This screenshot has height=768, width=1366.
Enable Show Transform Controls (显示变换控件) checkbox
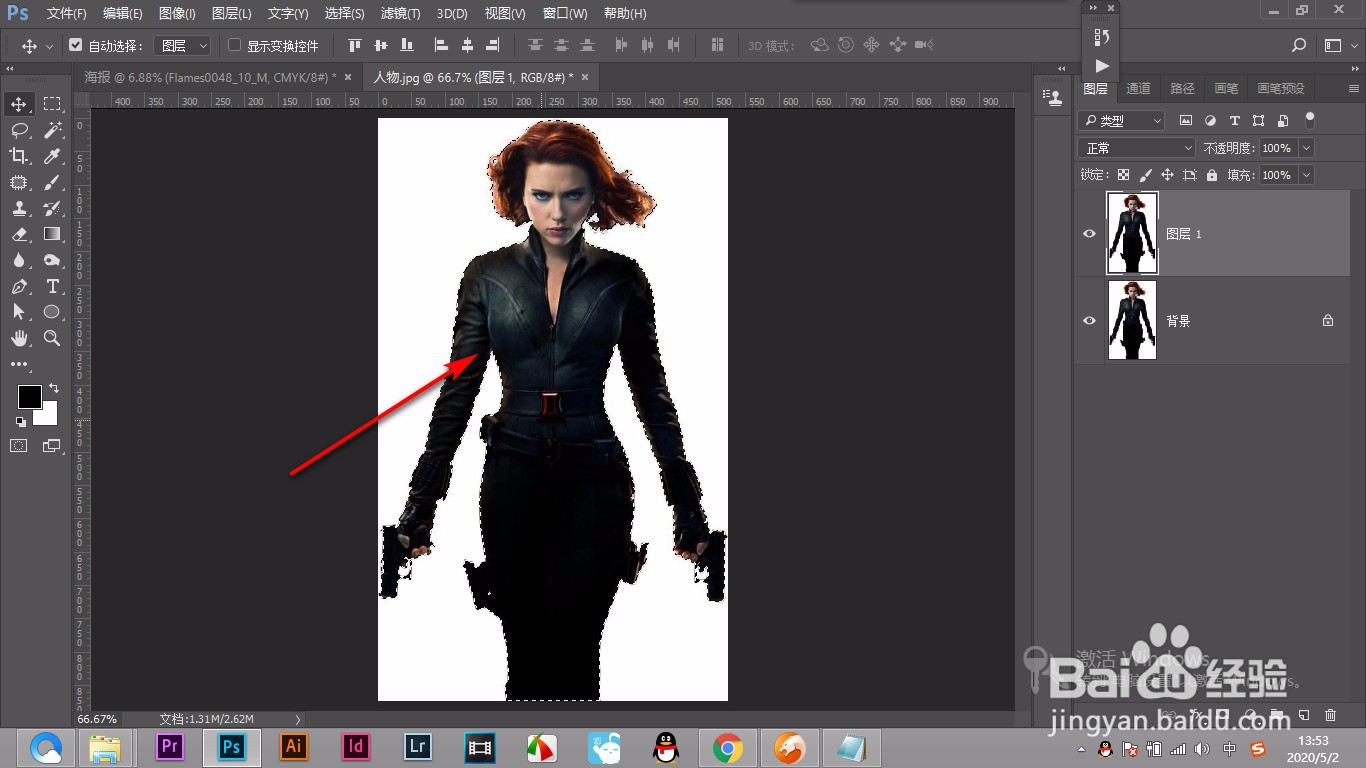point(235,45)
